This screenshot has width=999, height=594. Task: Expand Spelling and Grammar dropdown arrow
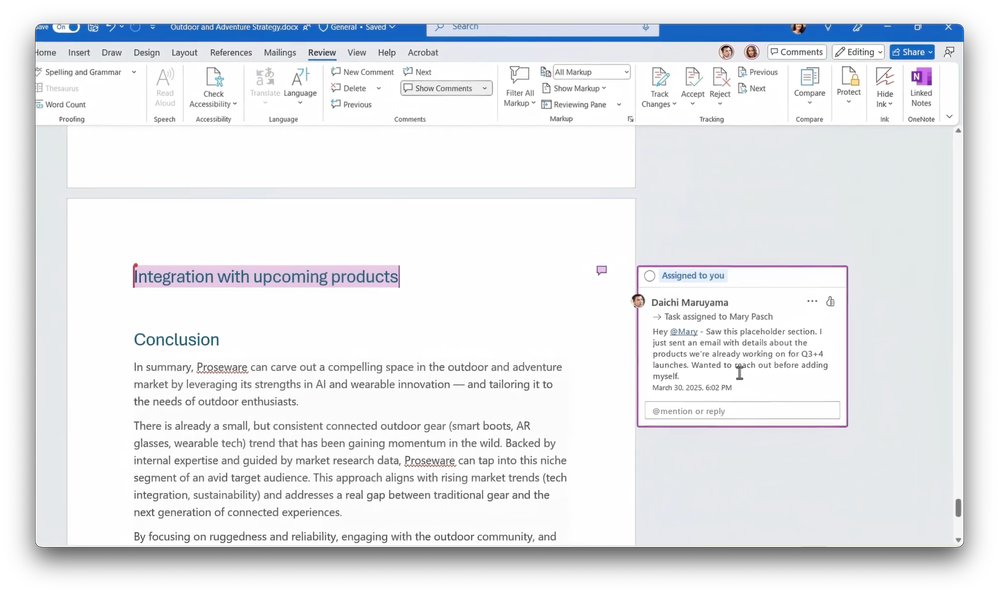134,72
